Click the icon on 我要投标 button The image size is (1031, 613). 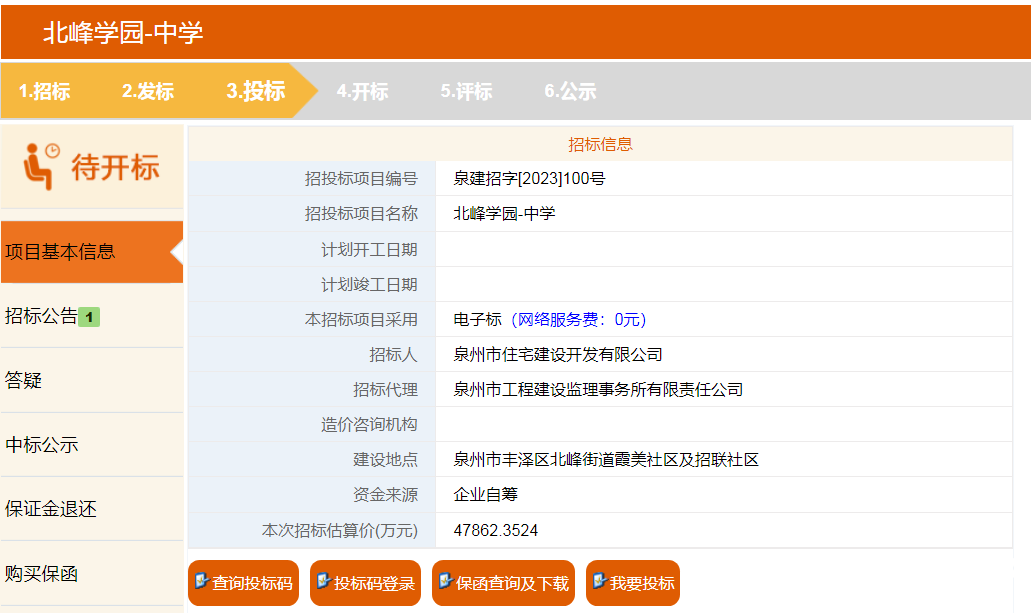pyautogui.click(x=599, y=581)
